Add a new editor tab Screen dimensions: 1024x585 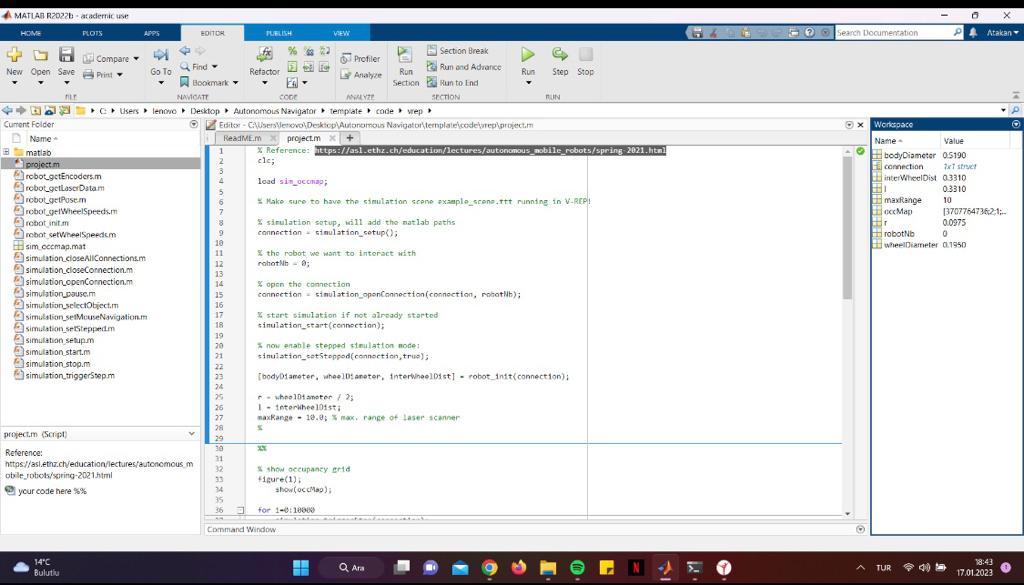(349, 138)
